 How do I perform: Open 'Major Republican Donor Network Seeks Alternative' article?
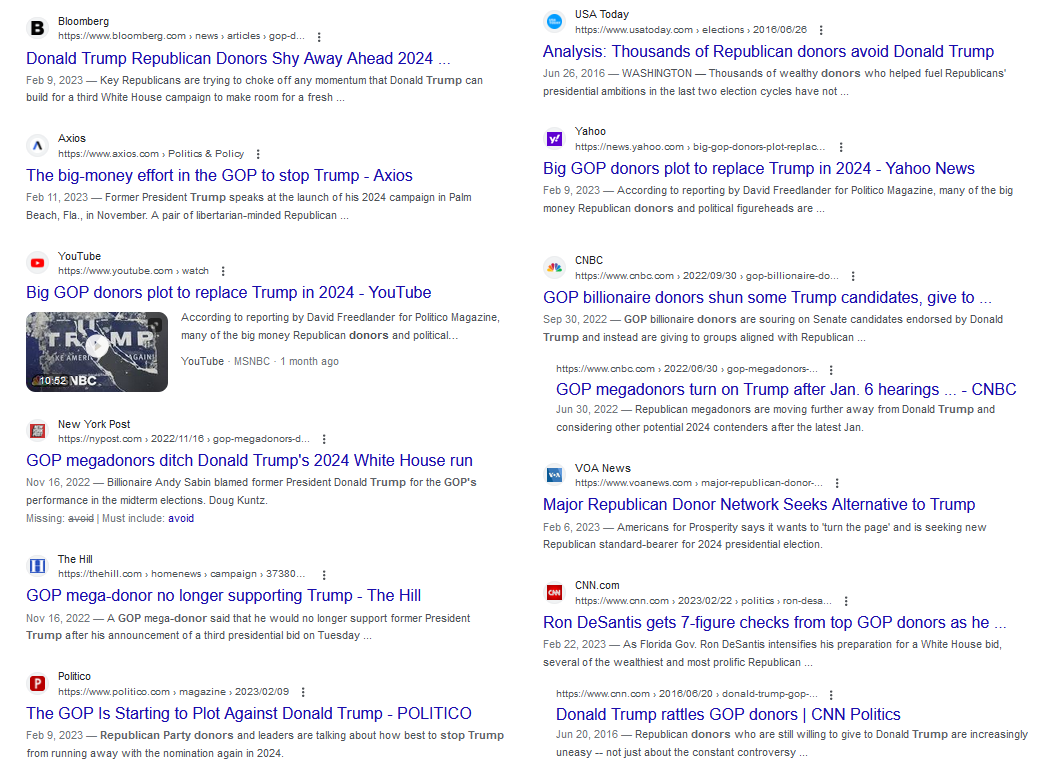tap(759, 504)
